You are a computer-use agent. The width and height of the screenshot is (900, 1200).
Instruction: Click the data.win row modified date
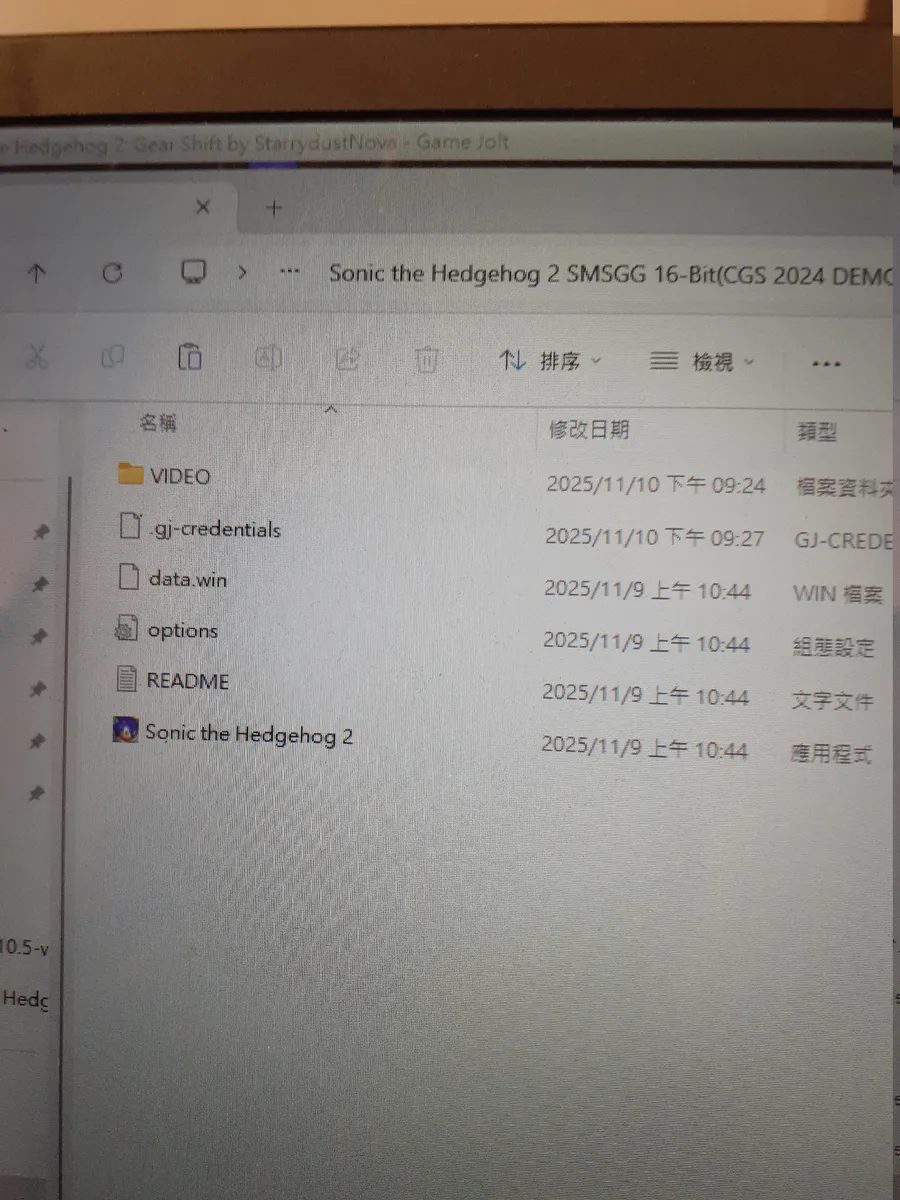(647, 591)
